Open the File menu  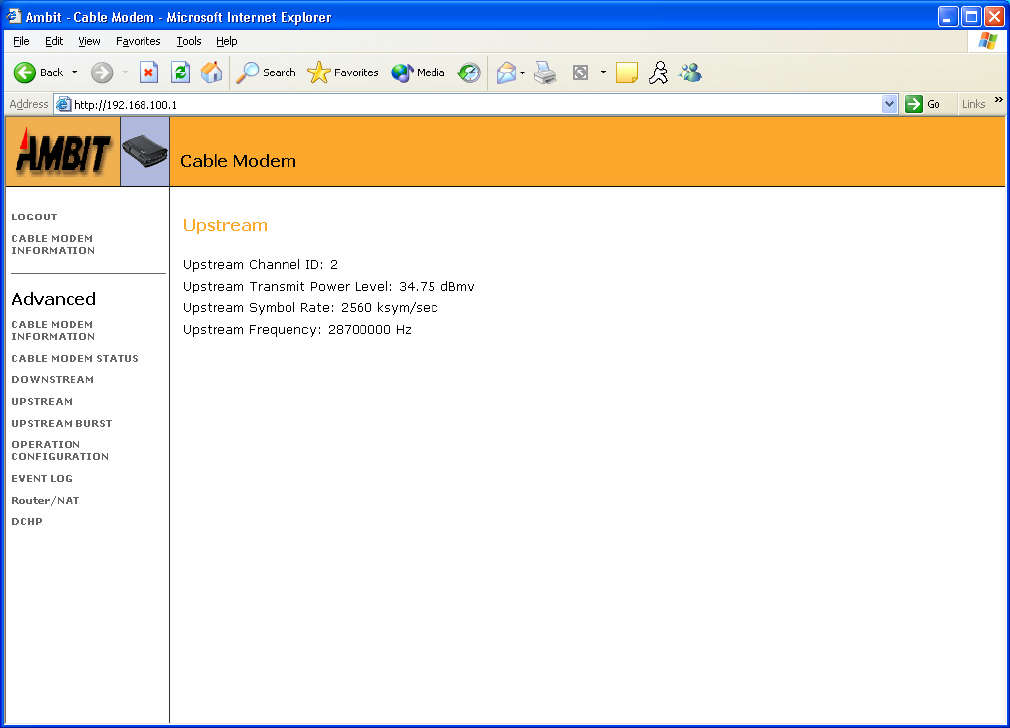click(x=21, y=41)
